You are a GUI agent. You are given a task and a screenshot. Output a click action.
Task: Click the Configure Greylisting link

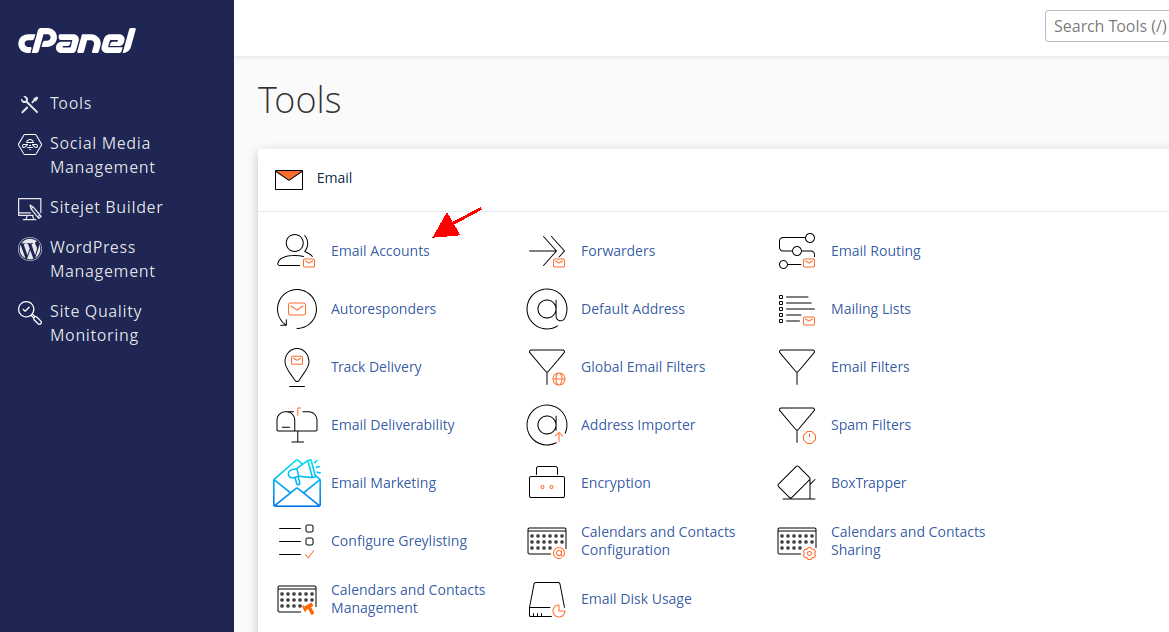399,541
